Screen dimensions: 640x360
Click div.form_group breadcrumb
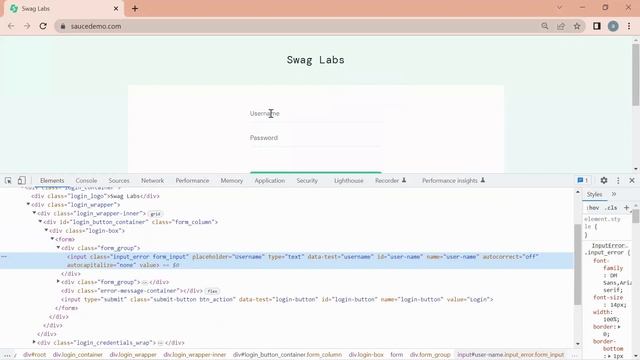tap(430, 355)
